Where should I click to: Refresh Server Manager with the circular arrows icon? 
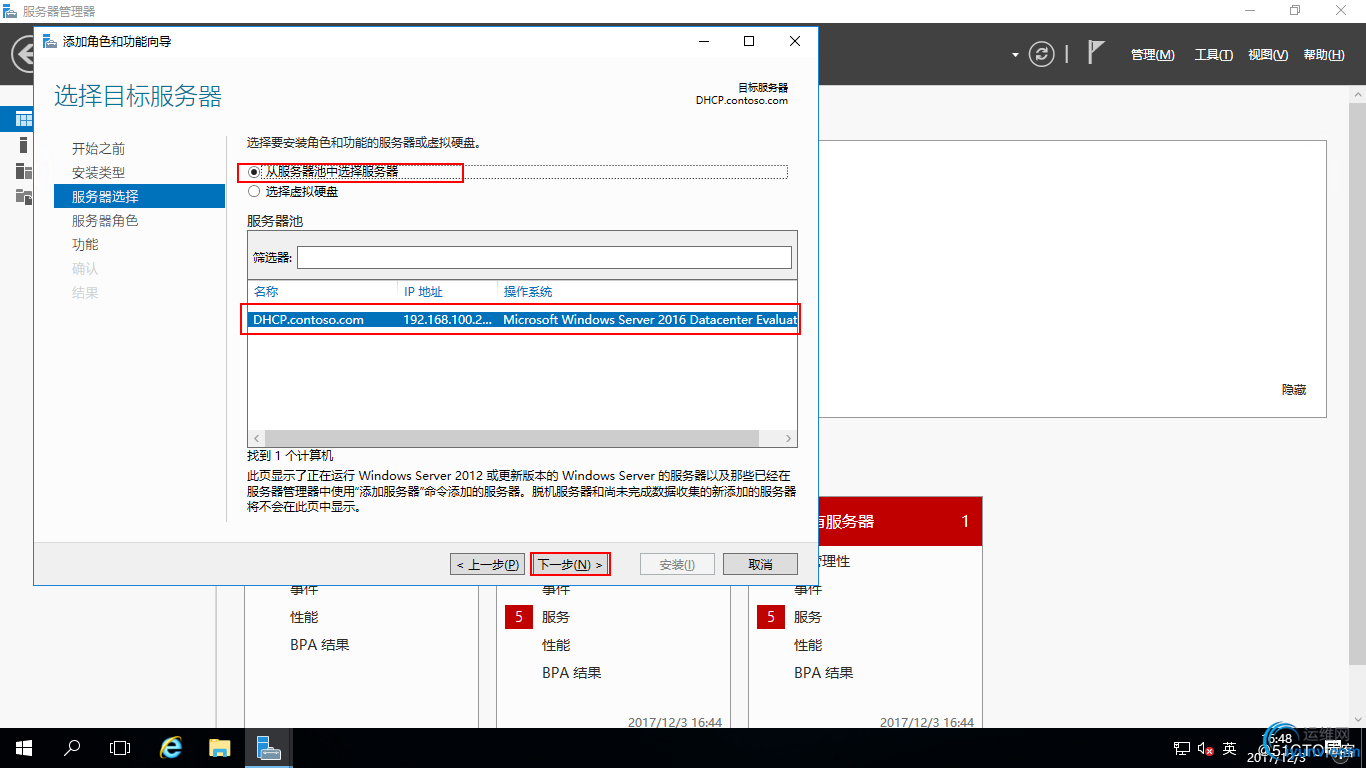[x=1042, y=54]
